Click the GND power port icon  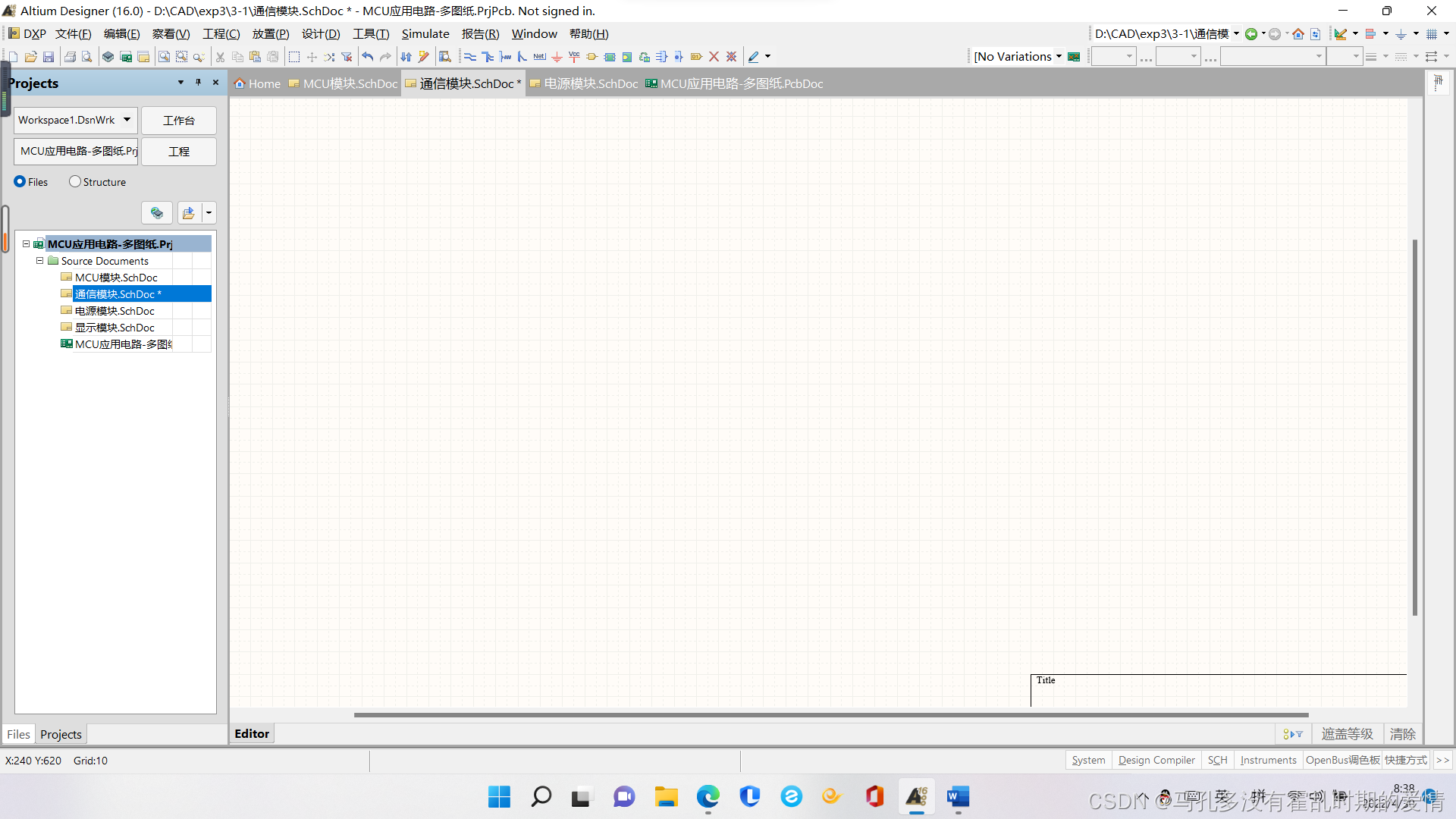557,57
